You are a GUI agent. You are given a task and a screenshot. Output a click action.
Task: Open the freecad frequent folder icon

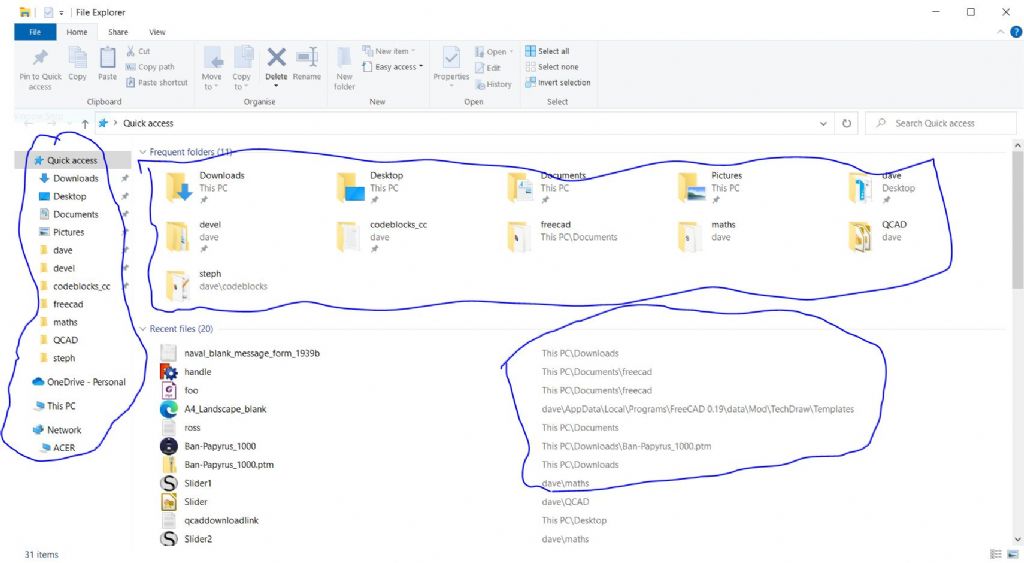(x=520, y=236)
